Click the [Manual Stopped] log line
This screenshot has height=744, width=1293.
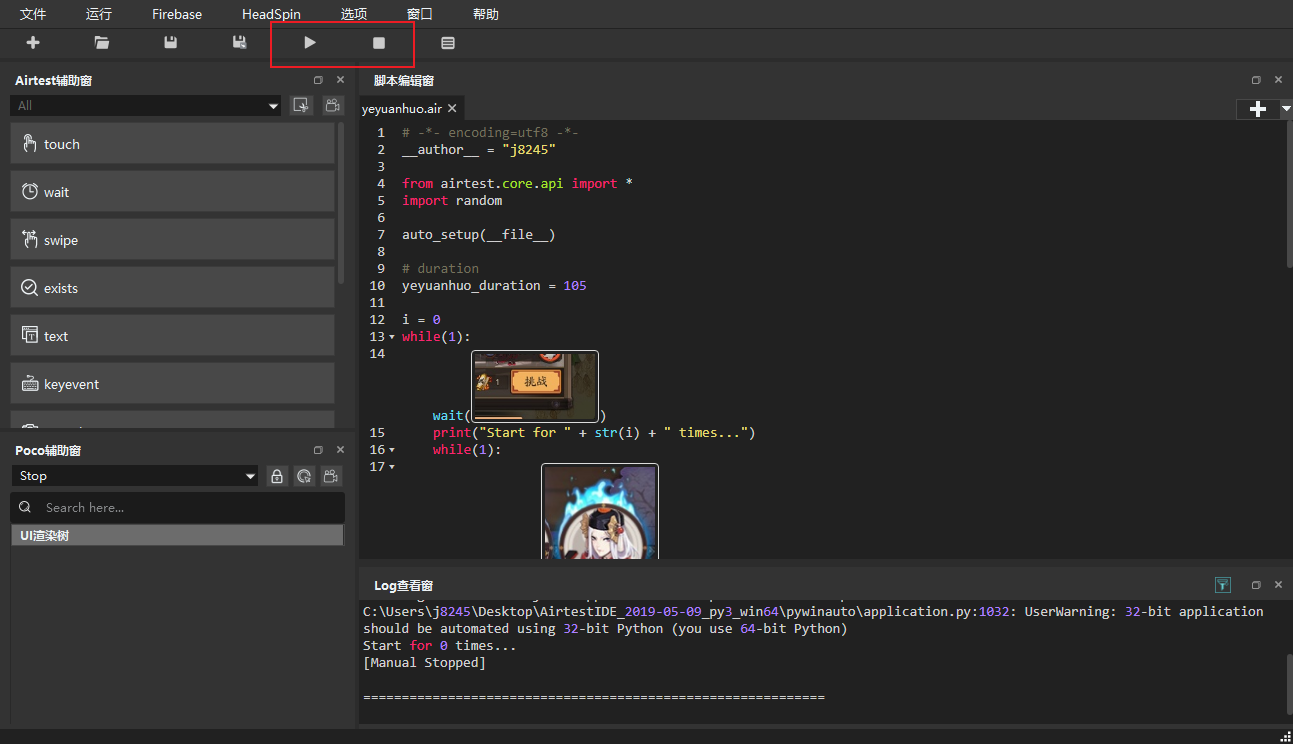click(x=424, y=663)
